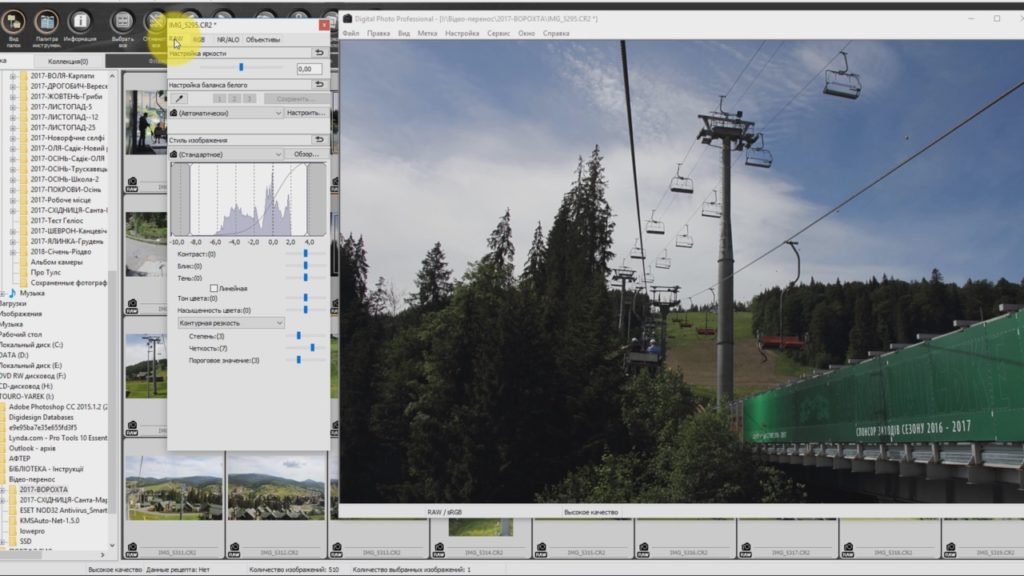The height and width of the screenshot is (576, 1024).
Task: Toggle the tool palette toolbar icon
Action: [x=46, y=24]
